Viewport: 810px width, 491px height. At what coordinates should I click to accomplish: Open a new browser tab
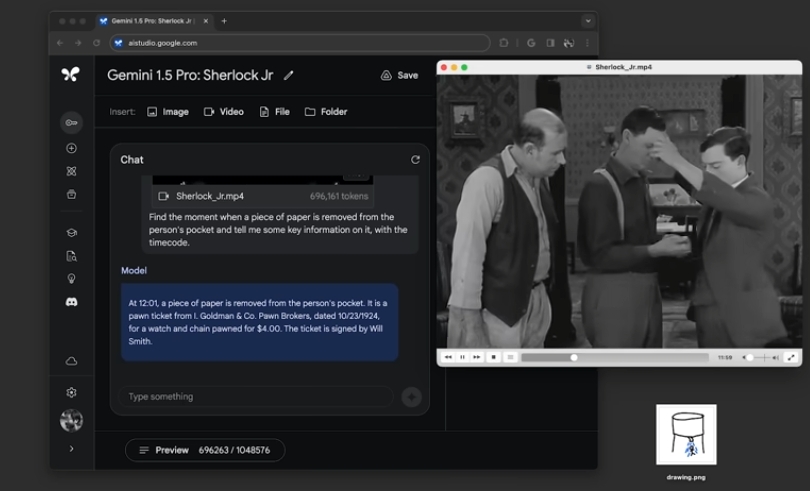point(224,21)
